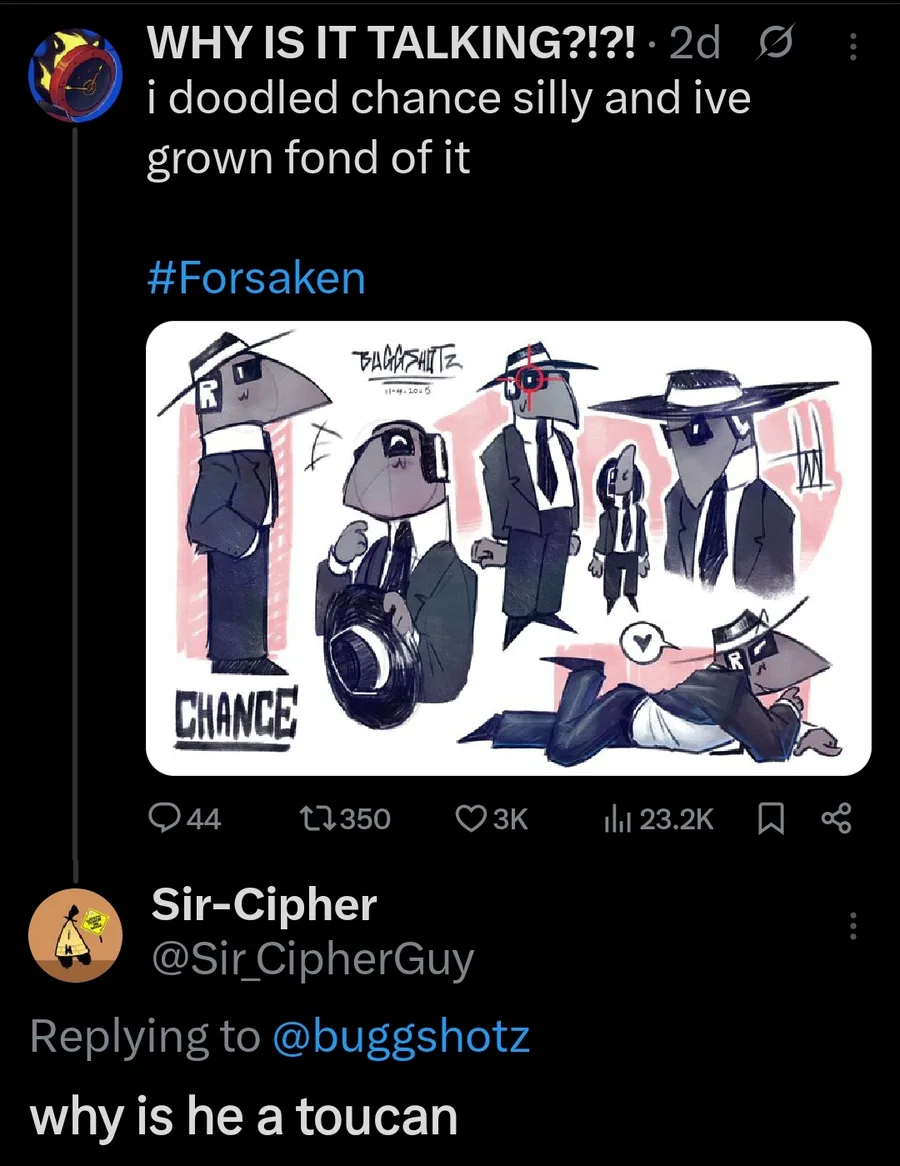Bookmark the Chance doodle post
Image resolution: width=900 pixels, height=1166 pixels.
pyautogui.click(x=770, y=820)
